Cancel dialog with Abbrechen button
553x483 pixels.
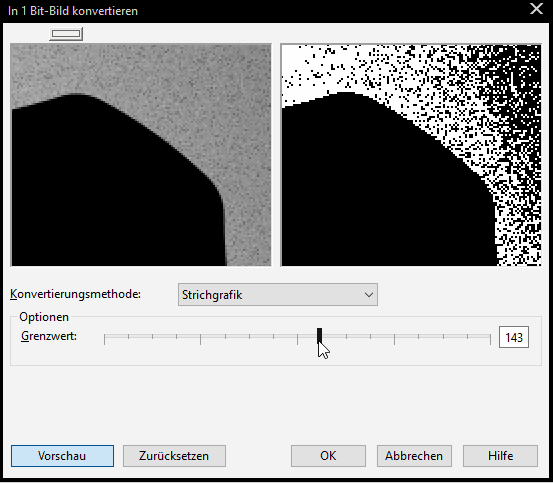[414, 456]
